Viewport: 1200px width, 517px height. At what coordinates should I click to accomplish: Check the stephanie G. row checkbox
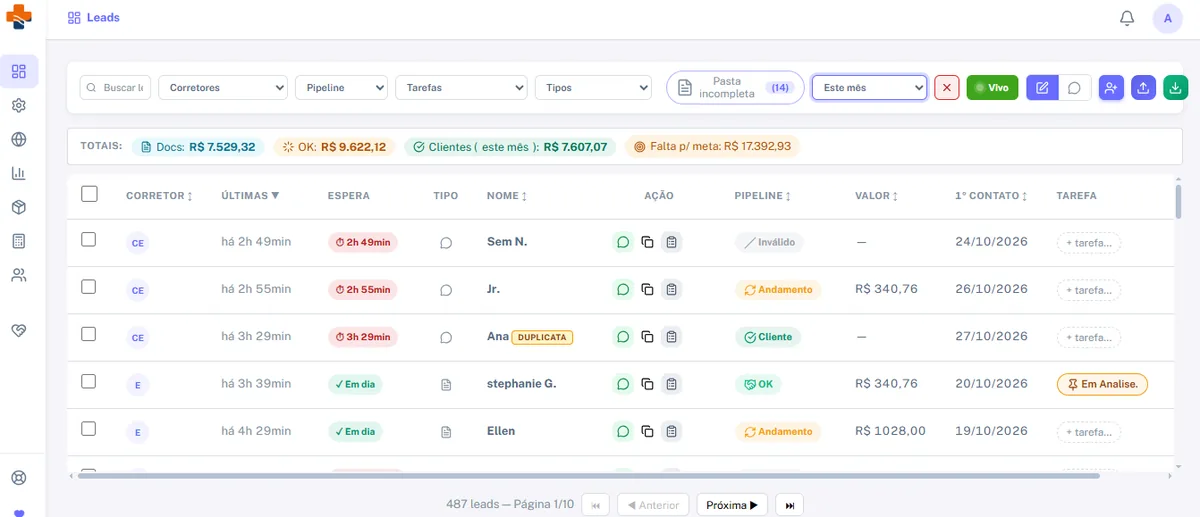coord(89,381)
